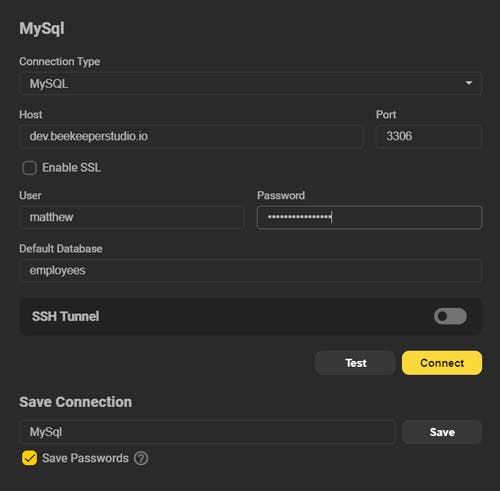The height and width of the screenshot is (491, 500).
Task: Click the yellow Connect button
Action: [x=442, y=363]
